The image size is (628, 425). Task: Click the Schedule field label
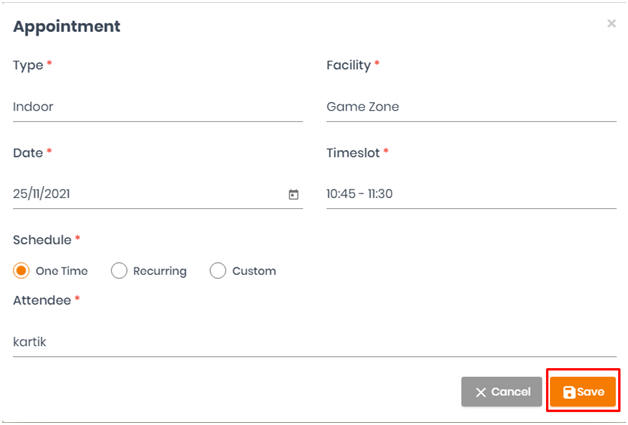coord(42,240)
